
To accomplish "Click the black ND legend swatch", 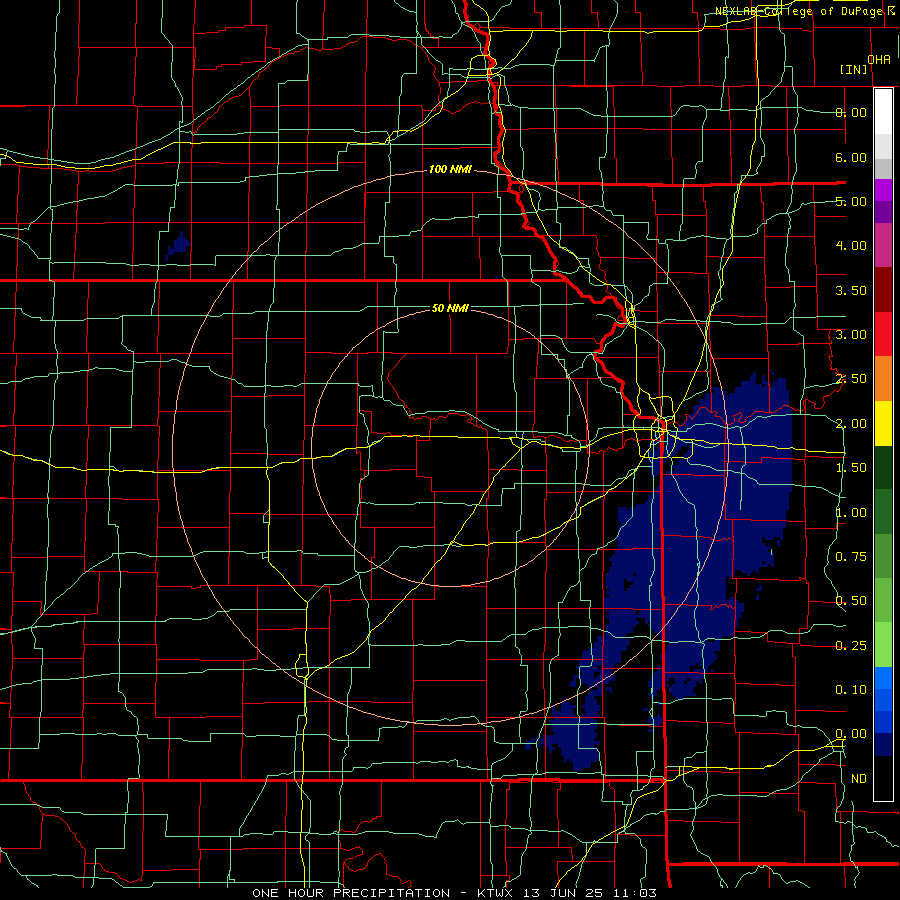I will click(x=883, y=778).
